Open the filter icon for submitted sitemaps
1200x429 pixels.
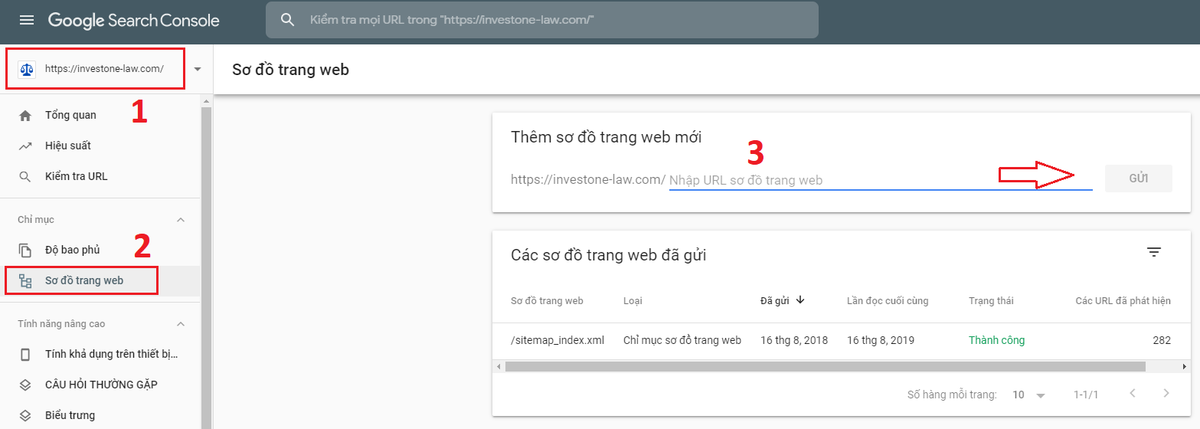(x=1153, y=253)
